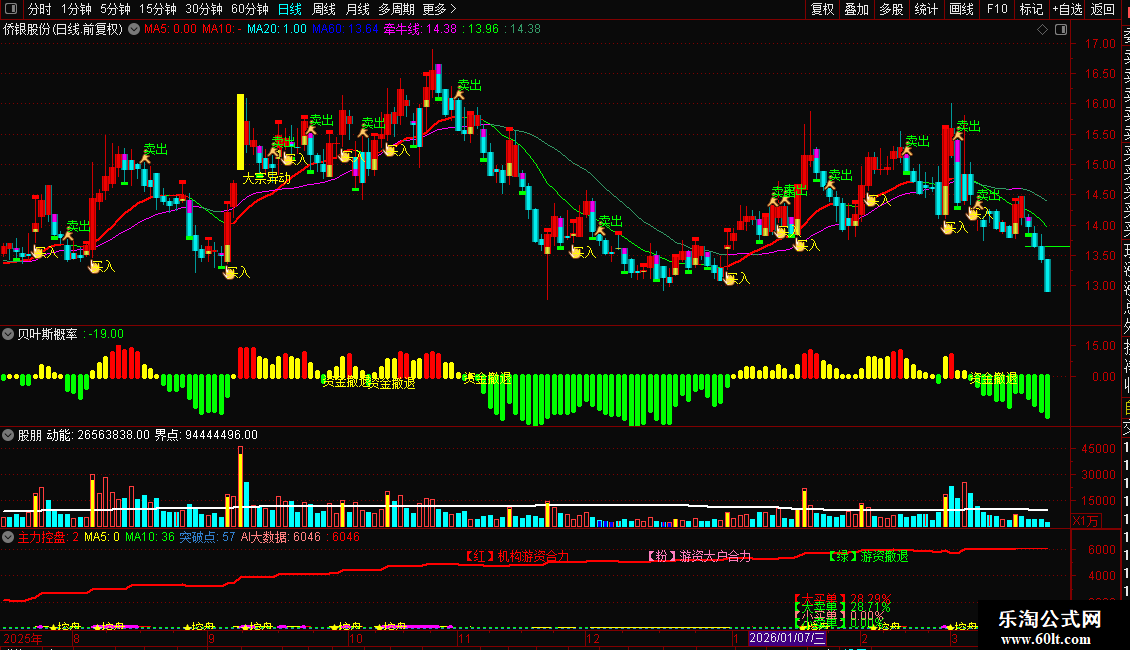Switch to the 周线 weekly tab
1130x650 pixels.
click(x=324, y=9)
